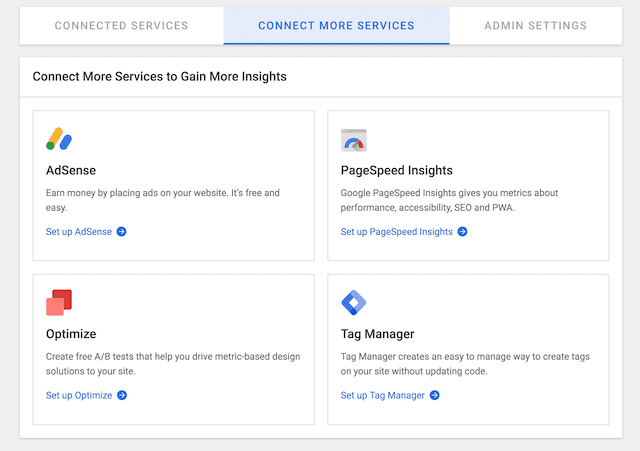Screen dimensions: 640x451
Task: Click the Optimize card title
Action: [x=71, y=334]
